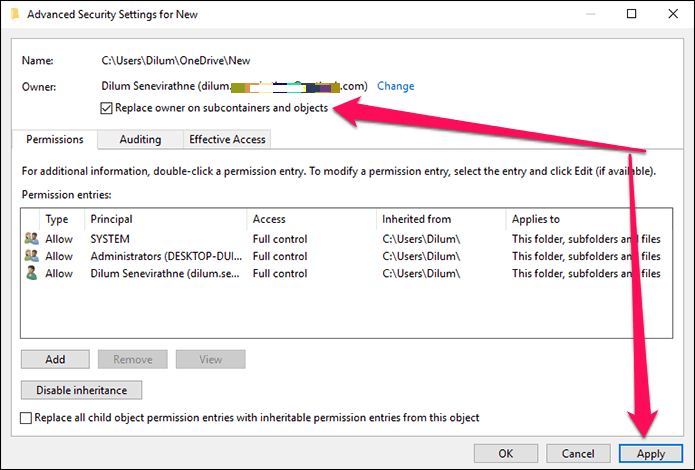695x470 pixels.
Task: Confirm with the OK button
Action: [506, 454]
